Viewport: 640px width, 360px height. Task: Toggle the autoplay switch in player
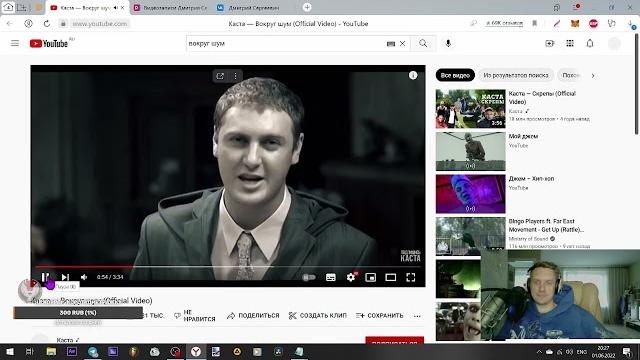tap(309, 278)
